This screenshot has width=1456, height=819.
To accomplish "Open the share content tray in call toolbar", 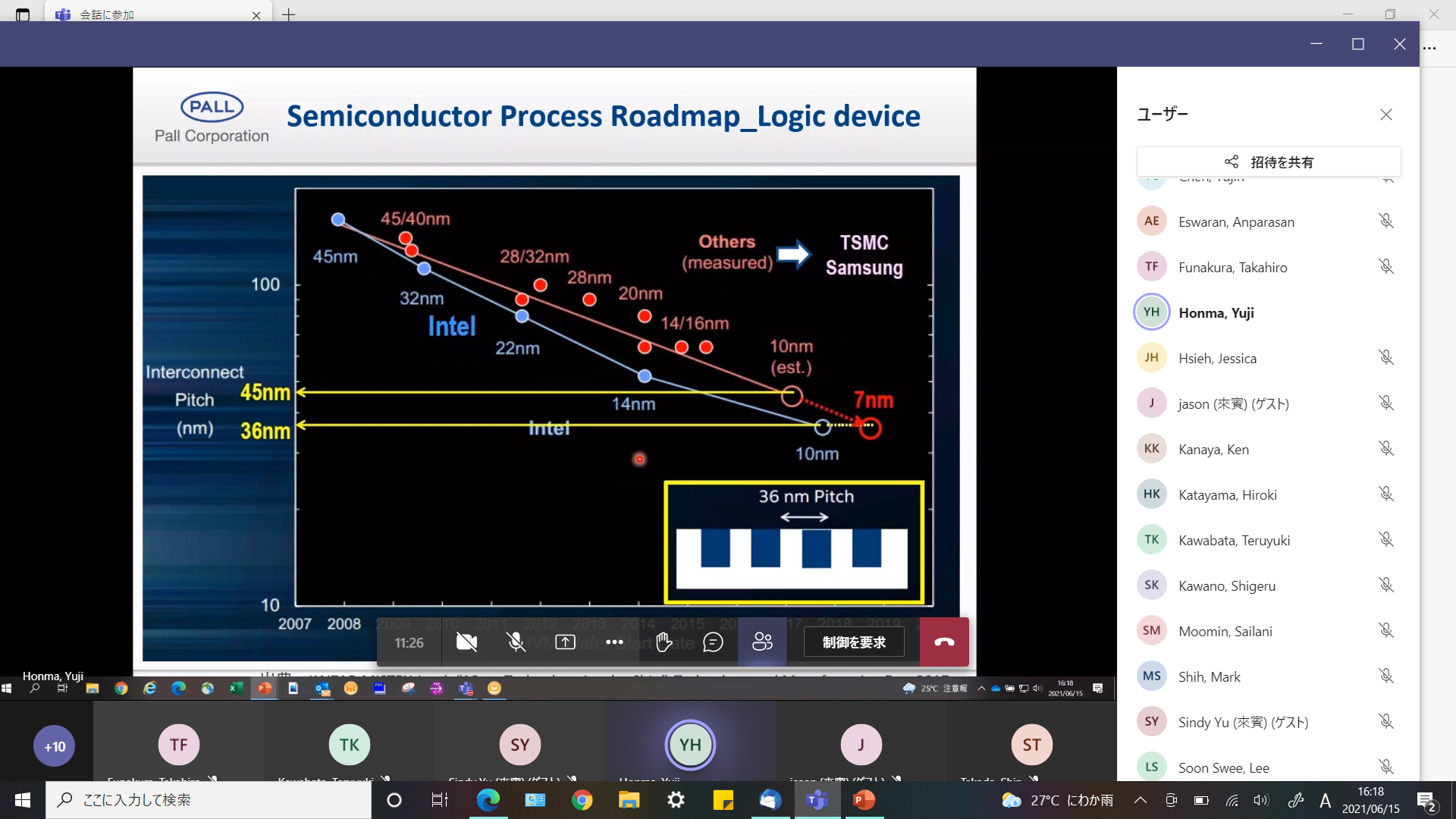I will (565, 642).
